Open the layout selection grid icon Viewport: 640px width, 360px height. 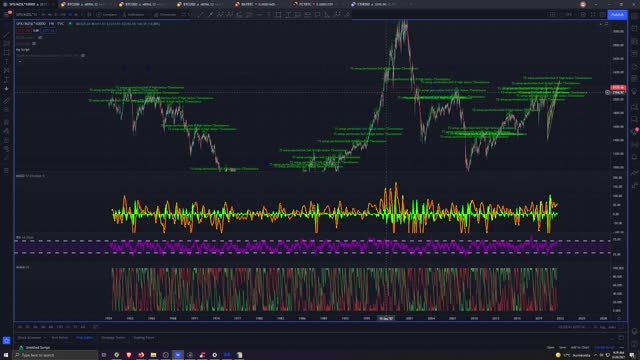coord(553,15)
